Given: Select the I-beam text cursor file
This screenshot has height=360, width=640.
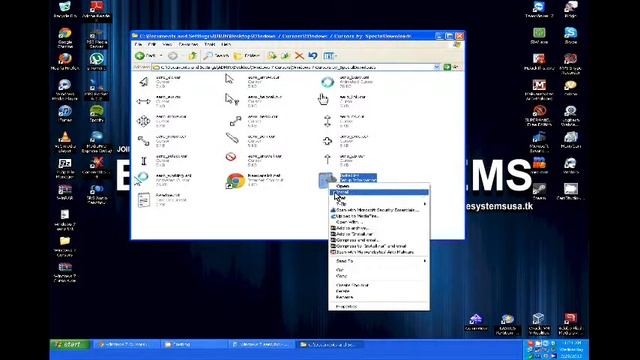Looking at the screenshot, I should pyautogui.click(x=144, y=160).
